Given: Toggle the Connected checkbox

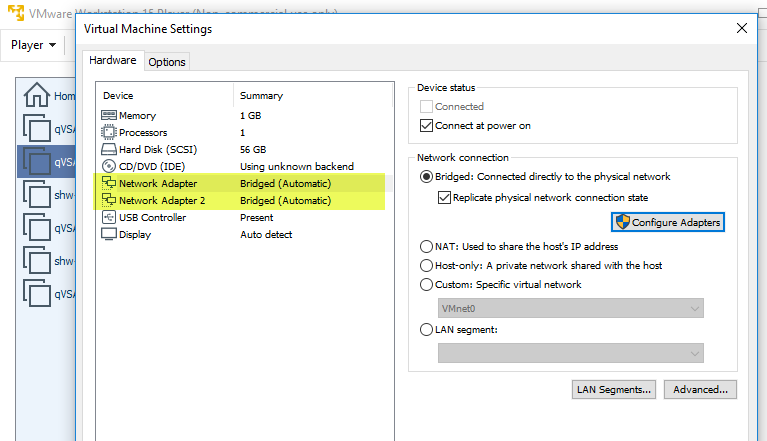Looking at the screenshot, I should (426, 107).
